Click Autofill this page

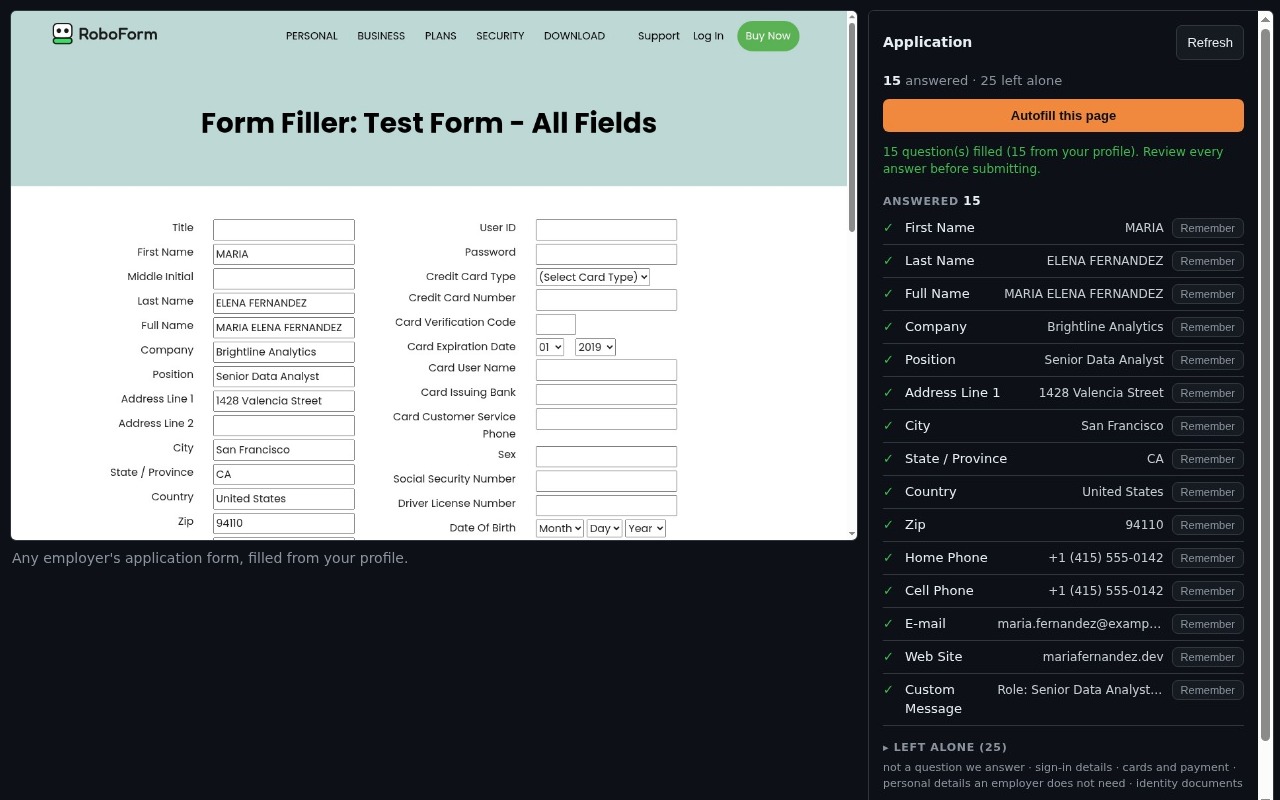click(x=1063, y=115)
